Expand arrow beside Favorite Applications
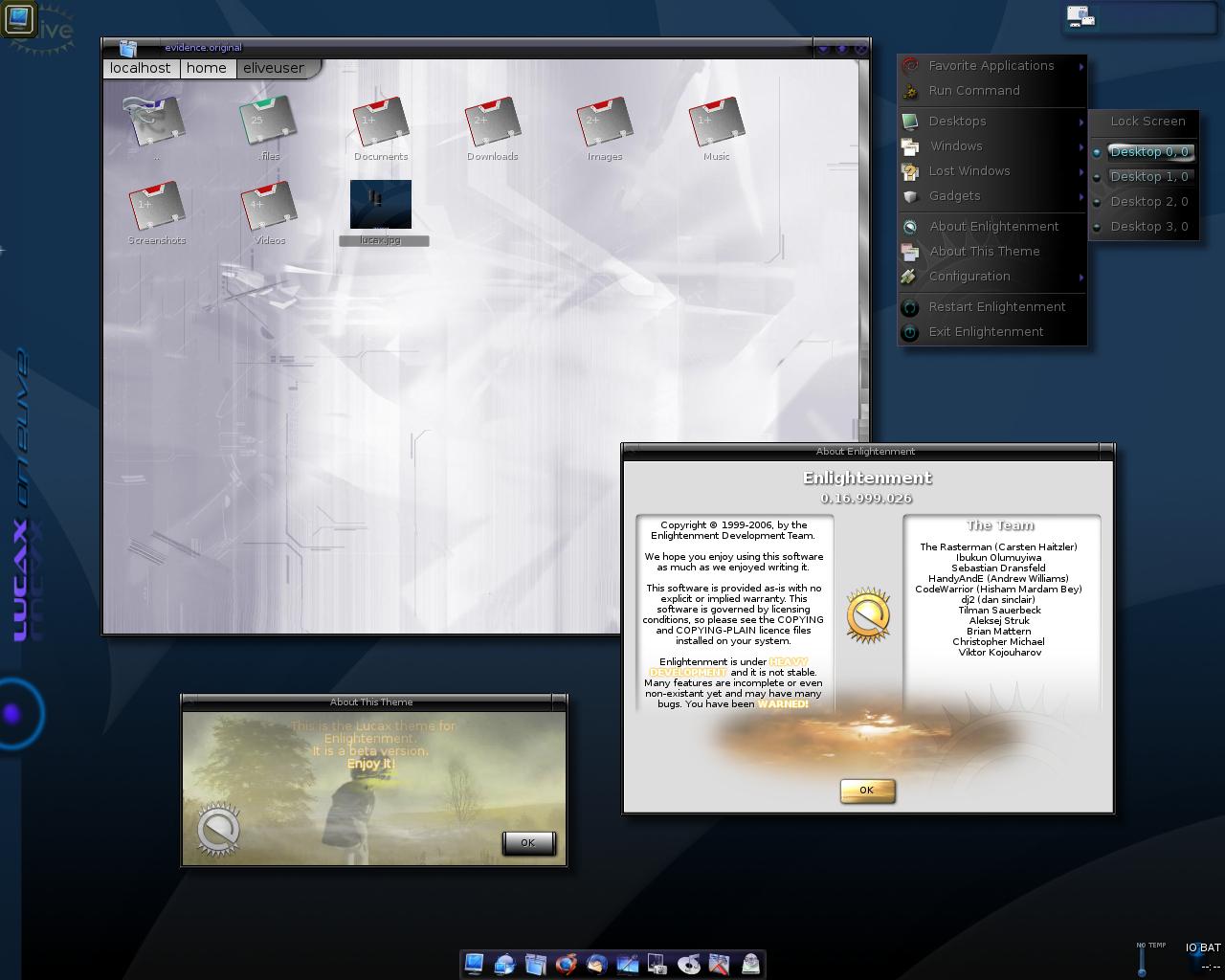 (1081, 66)
